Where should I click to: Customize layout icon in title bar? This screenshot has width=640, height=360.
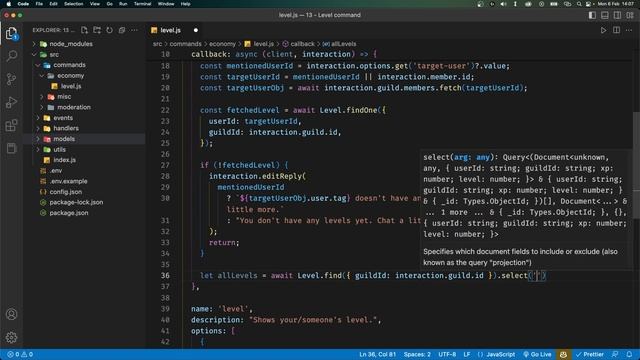(x=630, y=15)
